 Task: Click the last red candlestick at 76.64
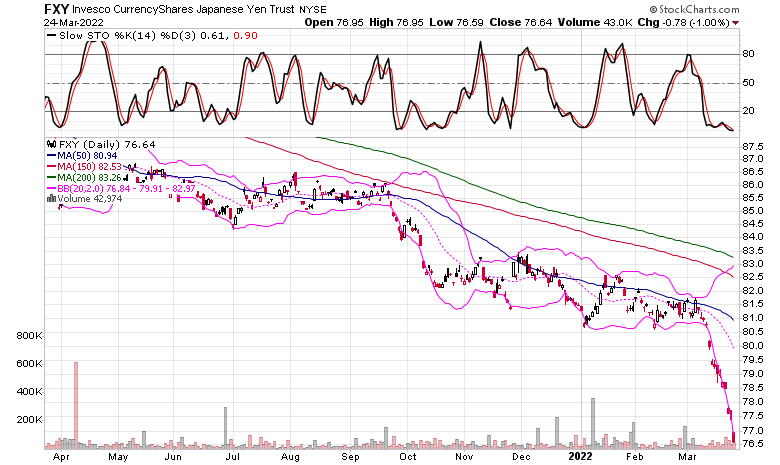pos(733,437)
